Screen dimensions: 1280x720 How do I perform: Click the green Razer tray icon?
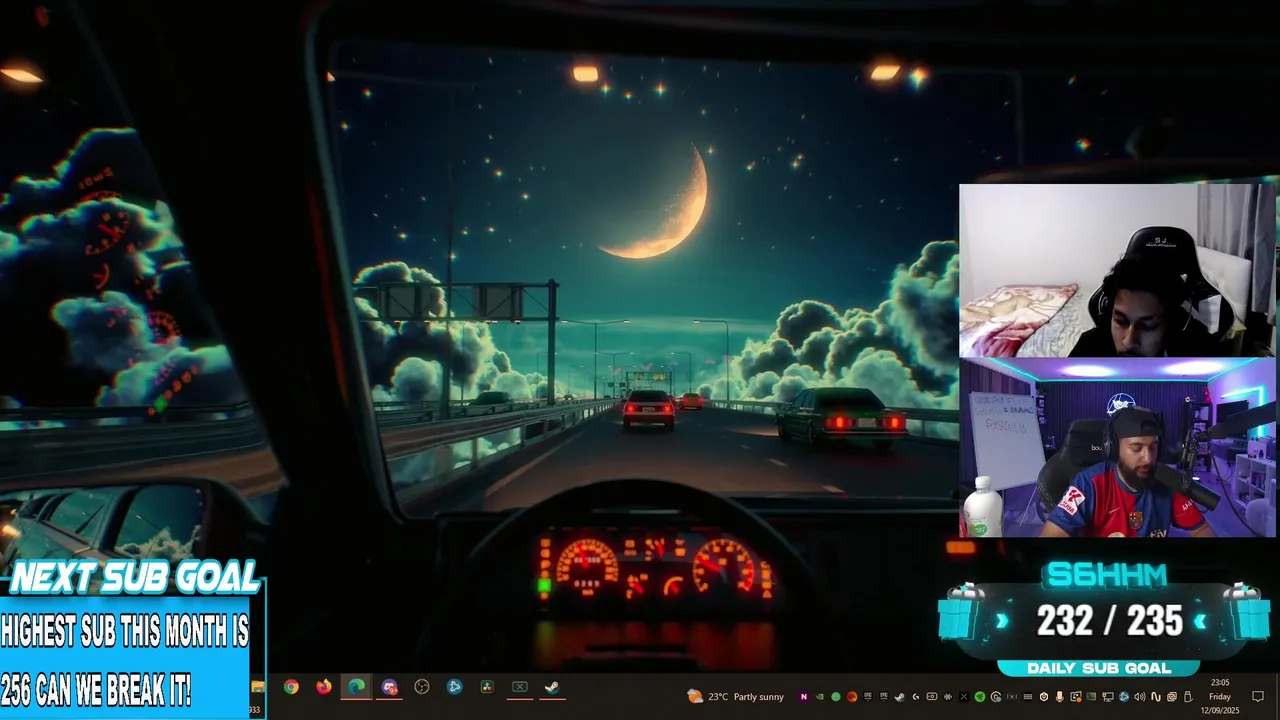coord(979,697)
